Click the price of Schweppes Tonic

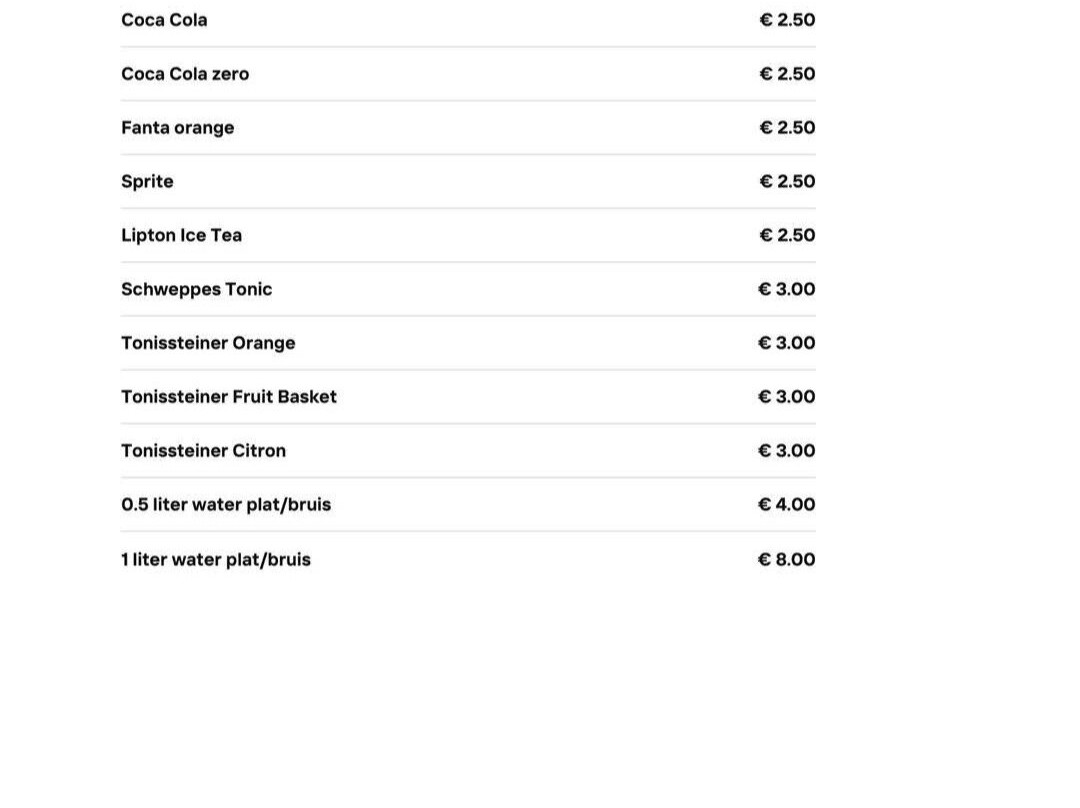[x=786, y=290]
